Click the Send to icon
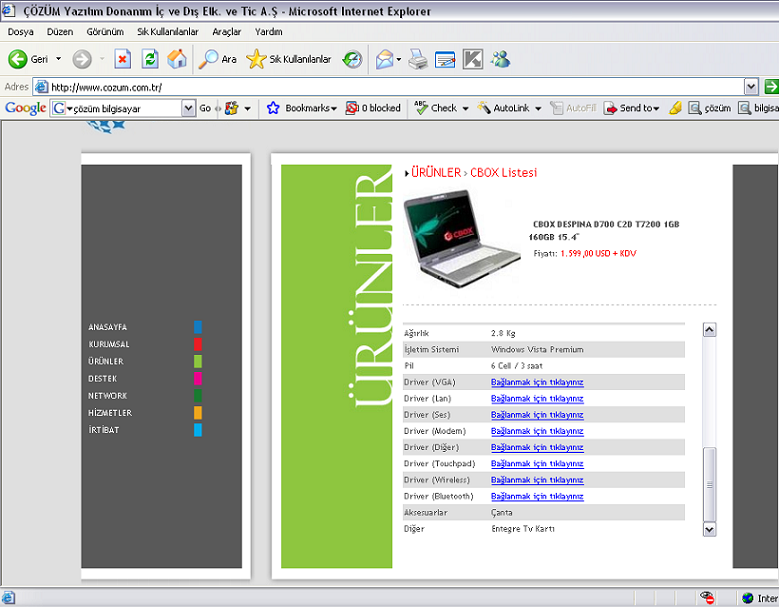Screen dimensions: 779x607 tap(610, 108)
